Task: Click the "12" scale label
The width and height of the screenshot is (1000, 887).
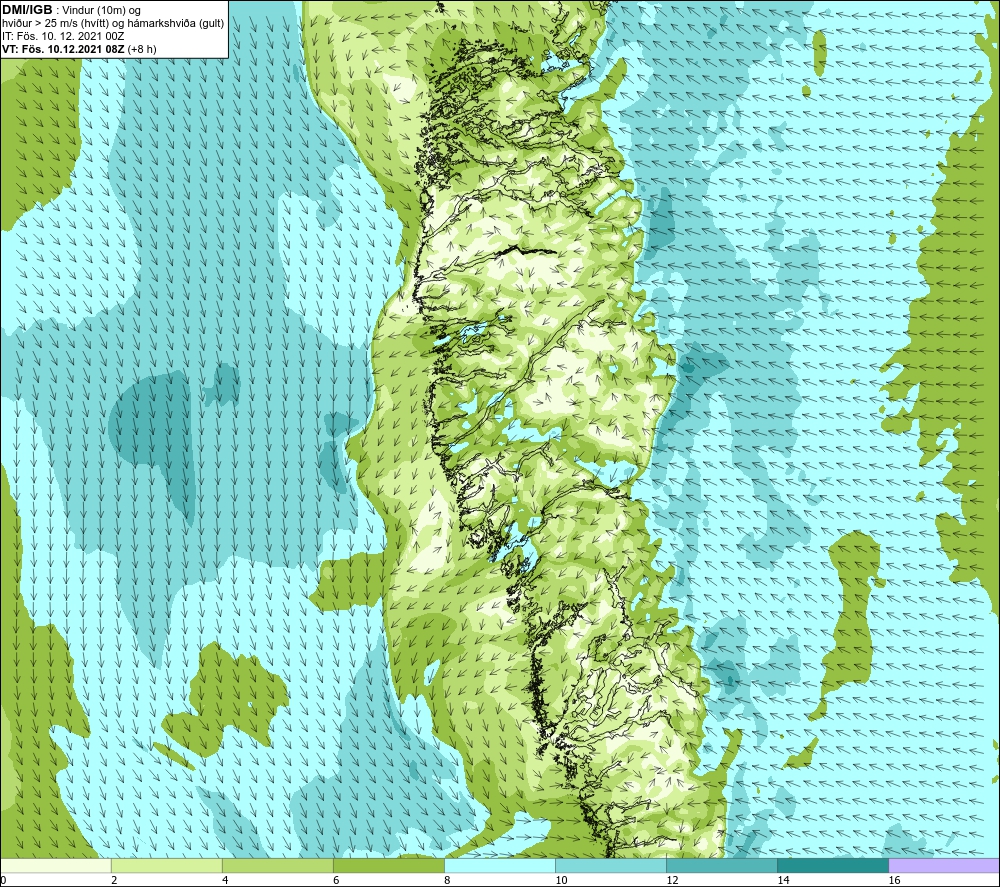Action: (672, 881)
